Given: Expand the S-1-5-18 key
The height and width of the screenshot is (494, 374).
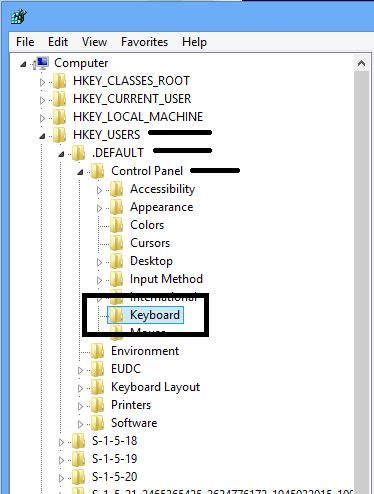Looking at the screenshot, I should click(x=61, y=442).
